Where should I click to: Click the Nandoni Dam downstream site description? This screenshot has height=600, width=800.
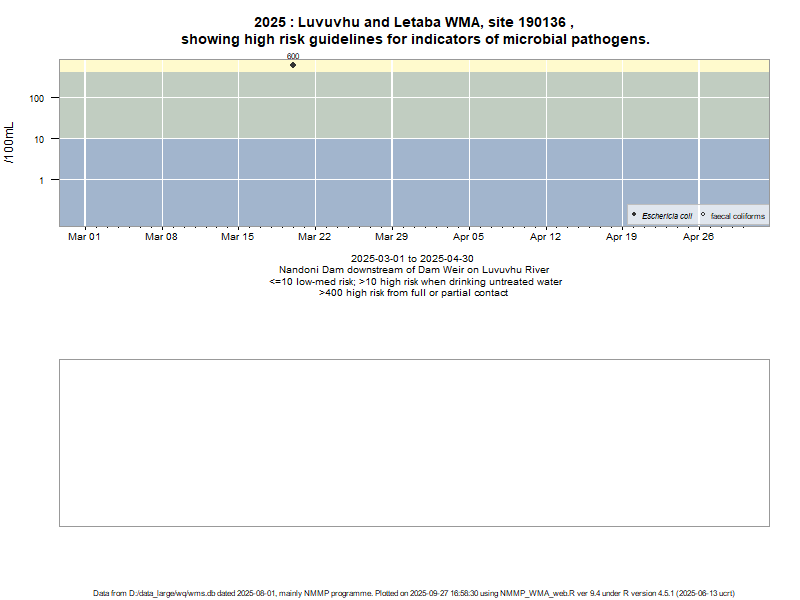(x=413, y=270)
